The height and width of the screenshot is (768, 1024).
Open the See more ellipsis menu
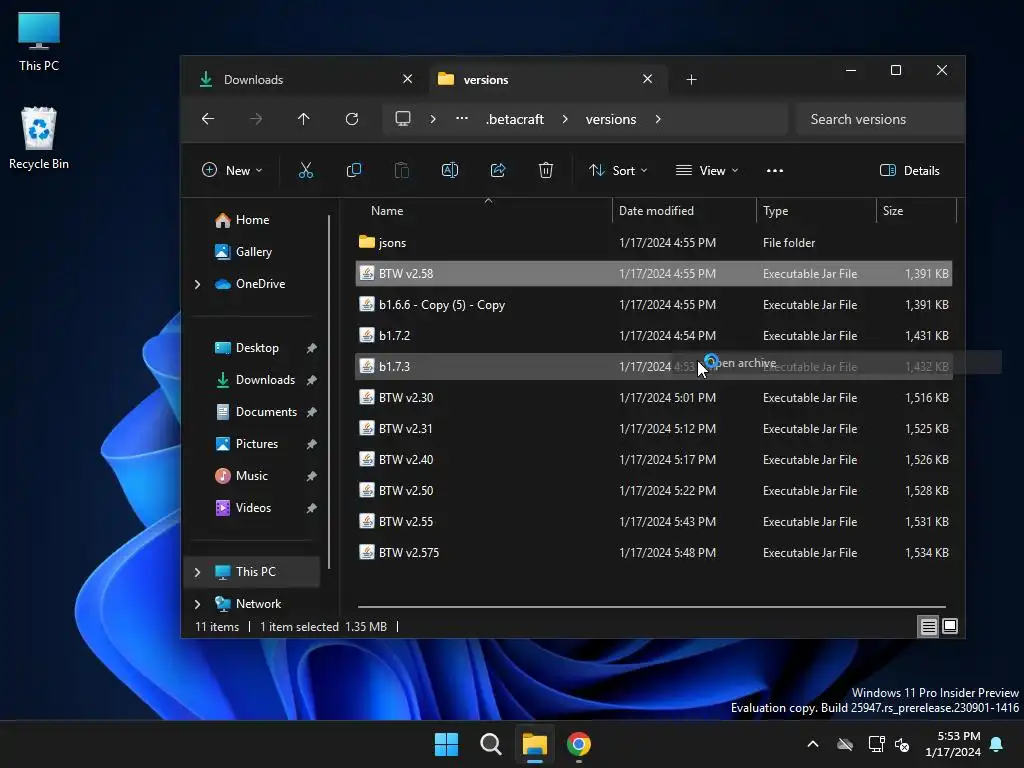coord(775,170)
